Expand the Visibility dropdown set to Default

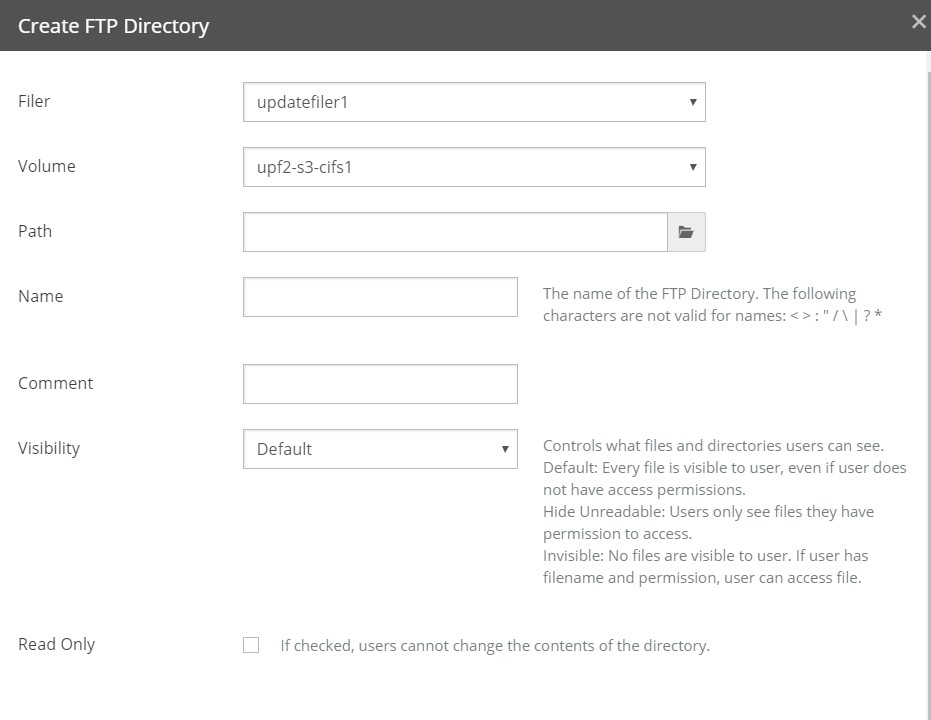point(381,449)
